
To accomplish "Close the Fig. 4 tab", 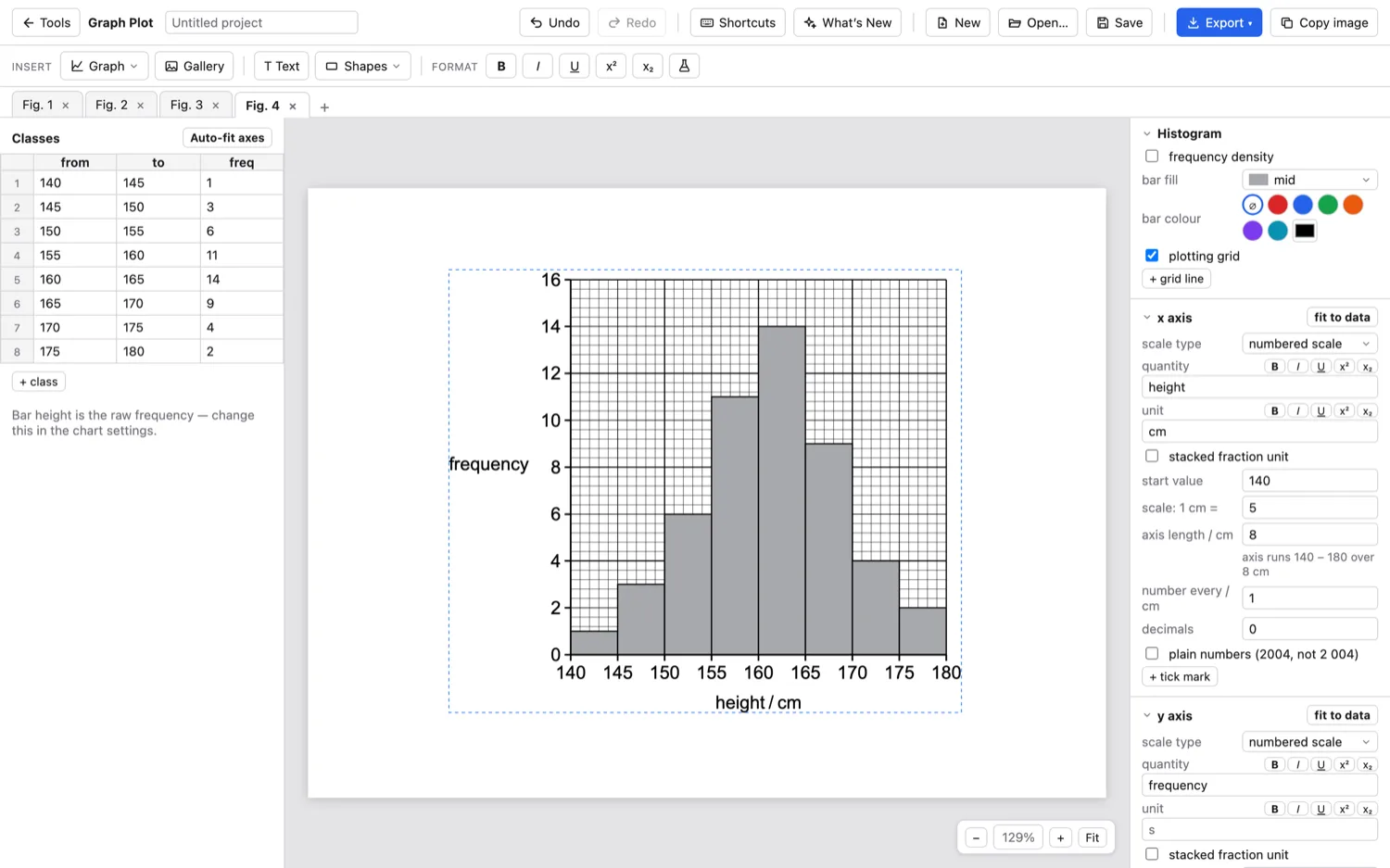I will 293,107.
